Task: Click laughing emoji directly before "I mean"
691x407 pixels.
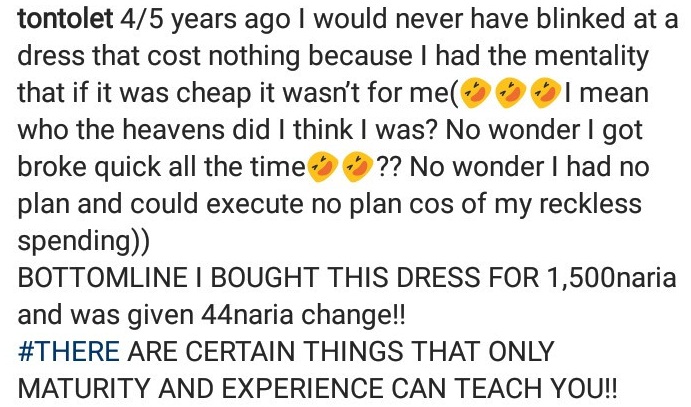Action: (x=546, y=93)
